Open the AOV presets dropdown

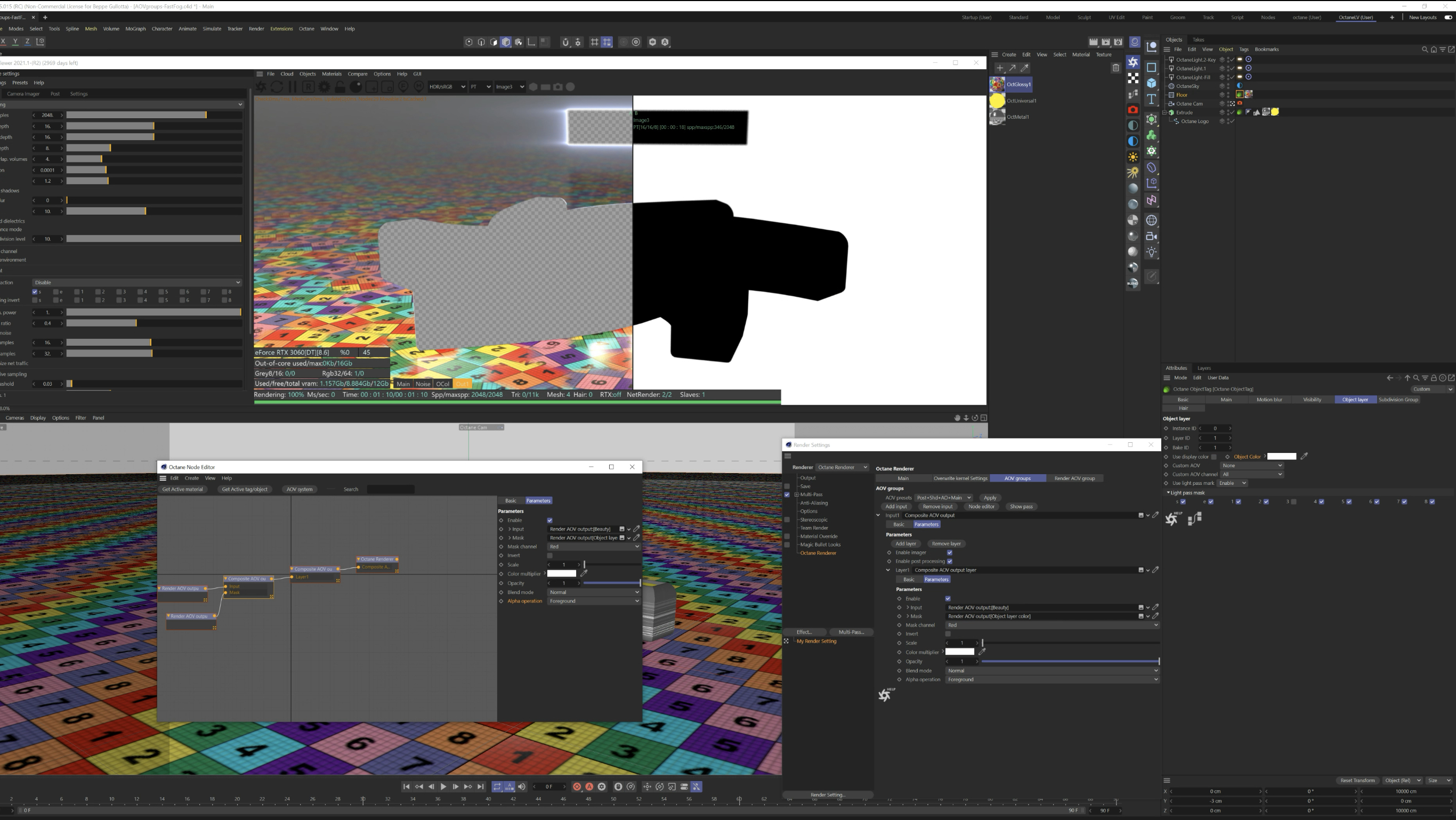point(943,498)
